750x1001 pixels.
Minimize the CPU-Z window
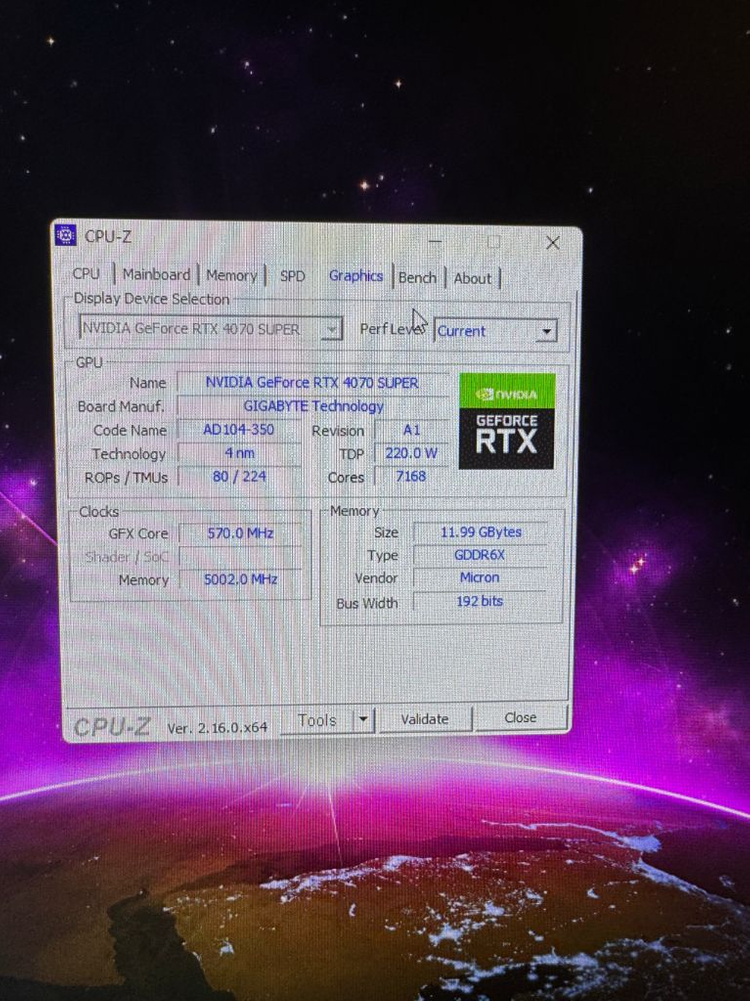point(435,242)
